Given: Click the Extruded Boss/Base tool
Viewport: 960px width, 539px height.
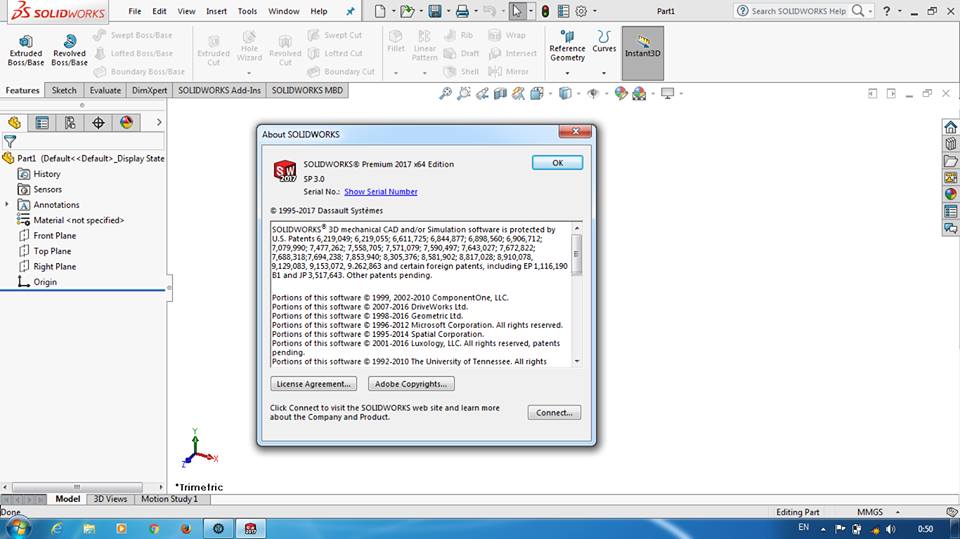Looking at the screenshot, I should coord(26,50).
